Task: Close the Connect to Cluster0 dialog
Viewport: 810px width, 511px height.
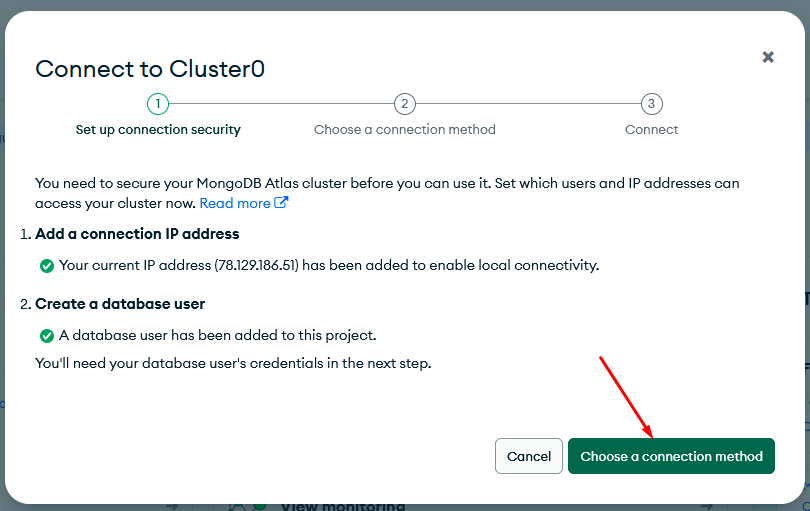Action: point(768,57)
